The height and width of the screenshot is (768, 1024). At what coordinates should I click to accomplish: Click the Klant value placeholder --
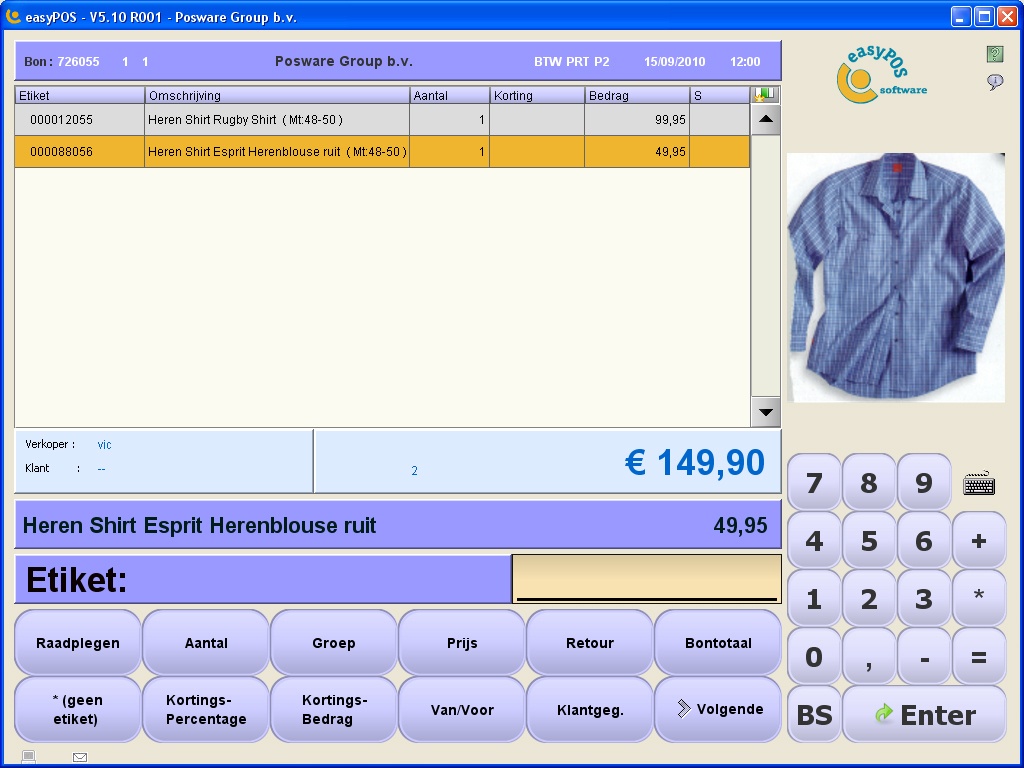coord(101,468)
